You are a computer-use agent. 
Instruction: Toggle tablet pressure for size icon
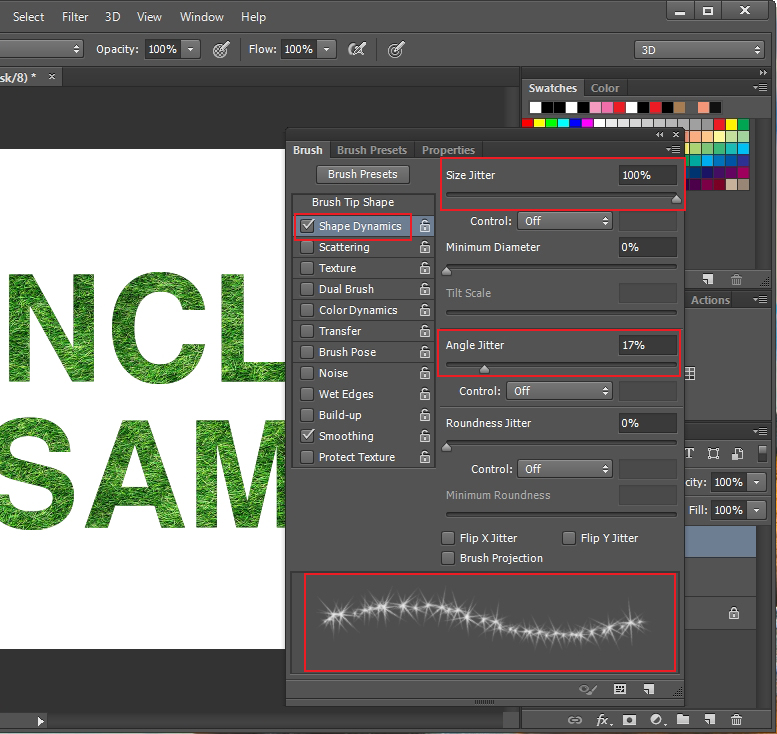(396, 49)
